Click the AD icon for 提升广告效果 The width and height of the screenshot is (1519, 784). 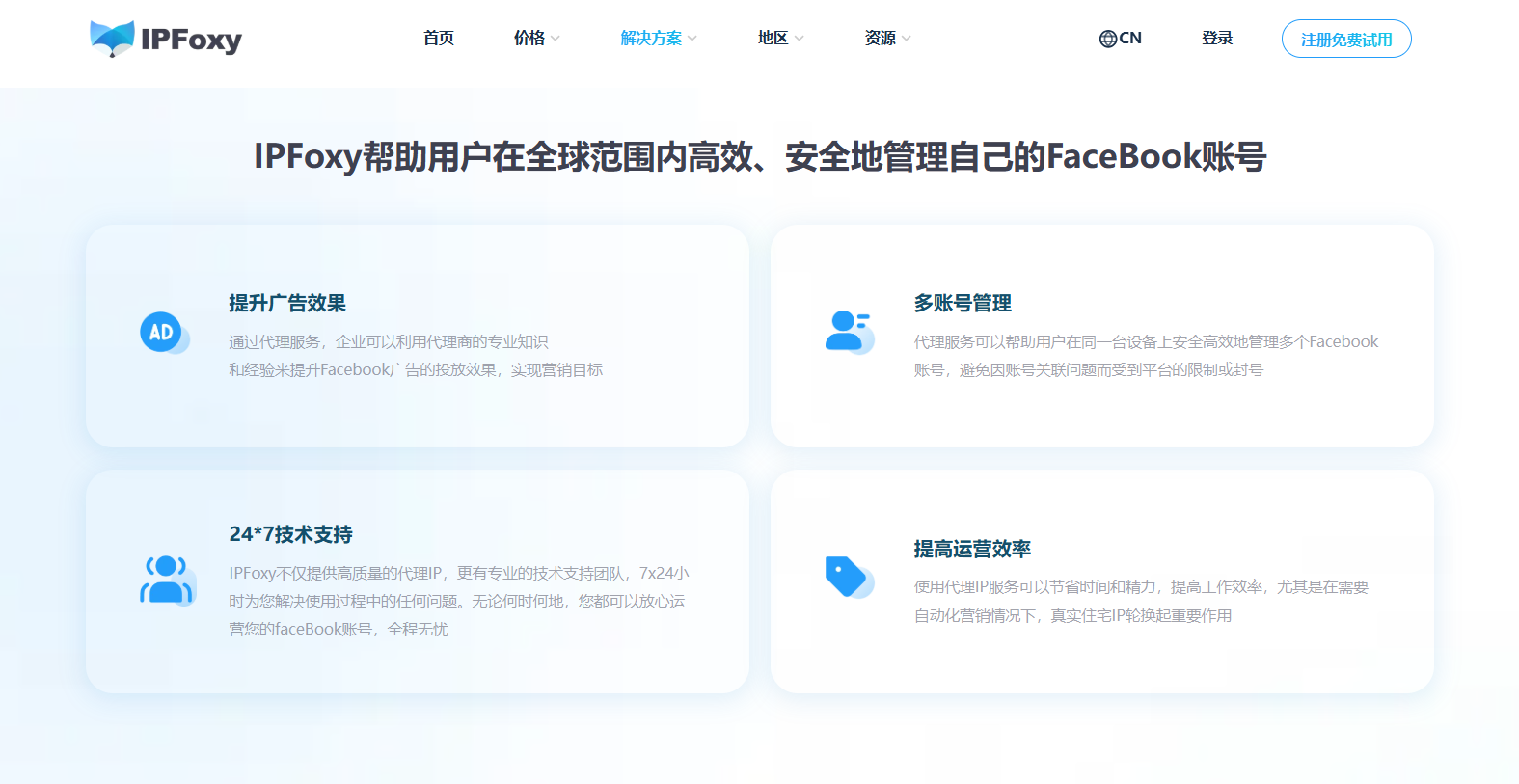[x=164, y=333]
